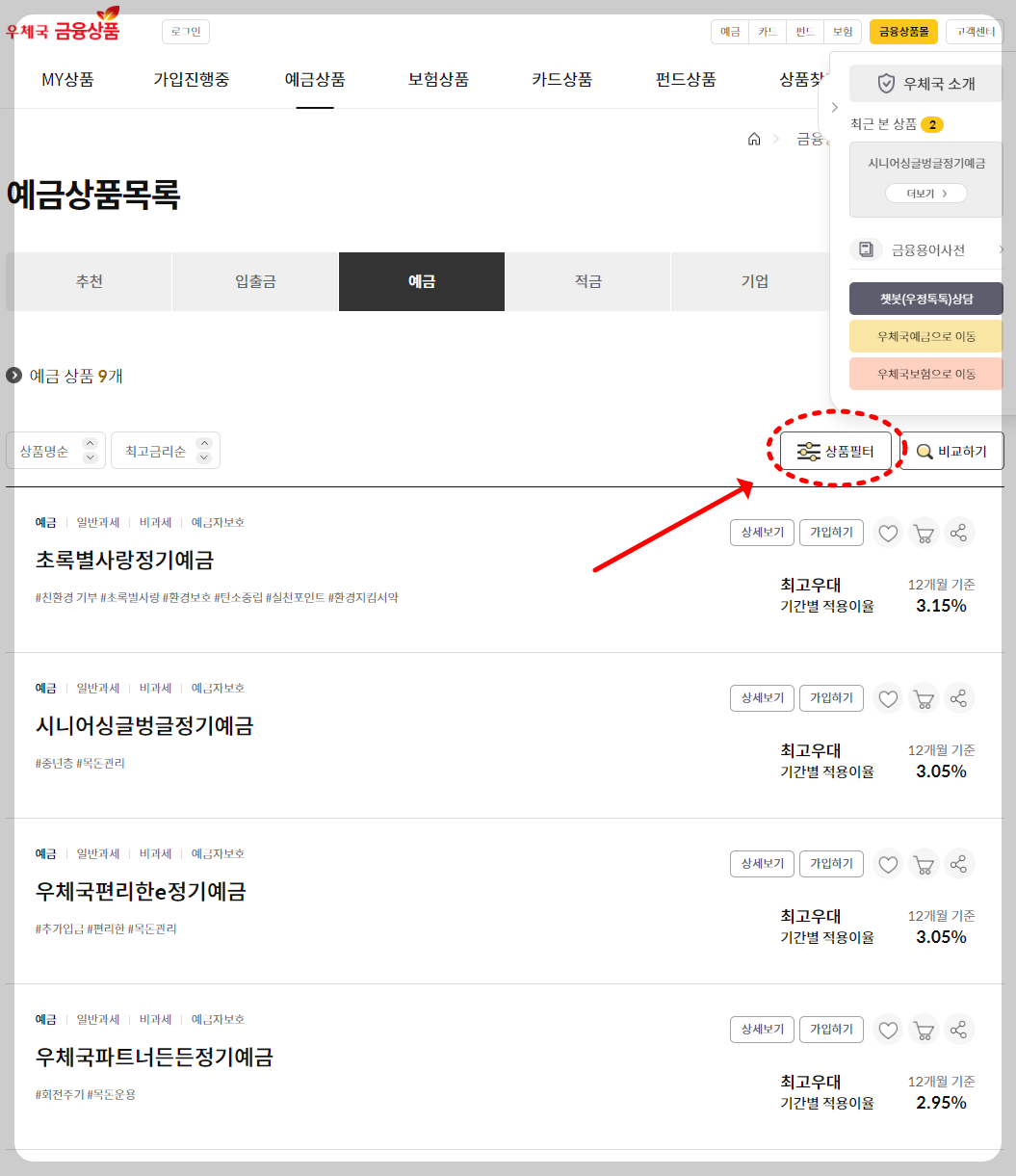
Task: Click the cart icon for 시니어싱글벙글정기예금
Action: click(924, 698)
